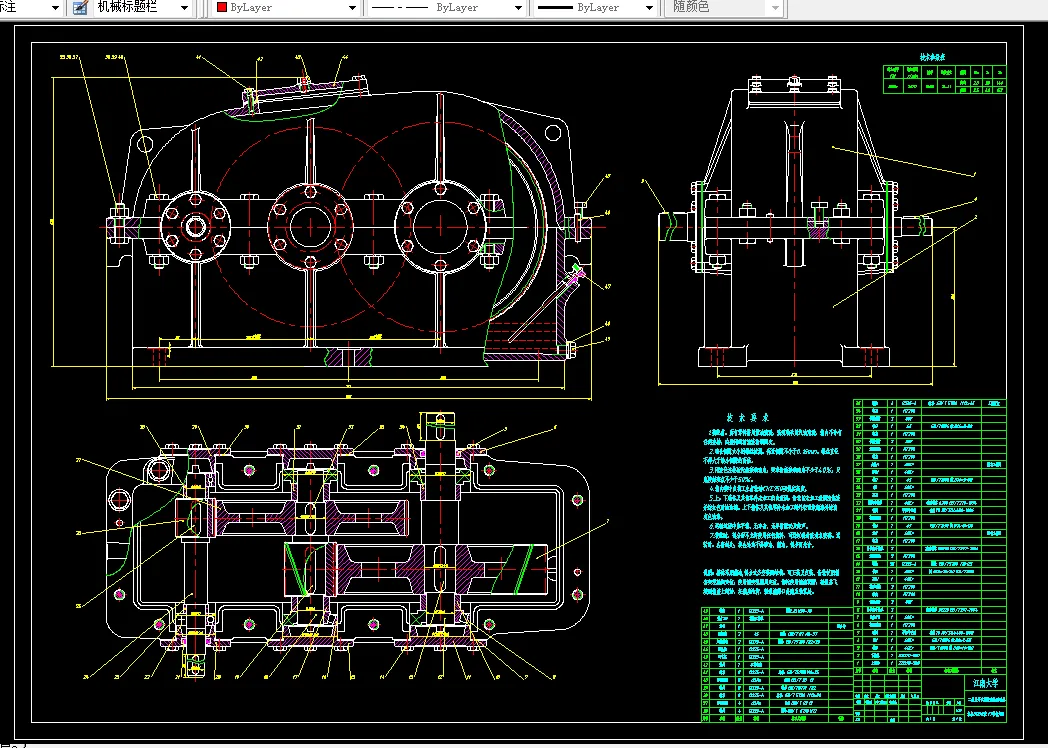Expand the ByLayer color control dropdown
Screen dimensions: 1048x748
352,8
